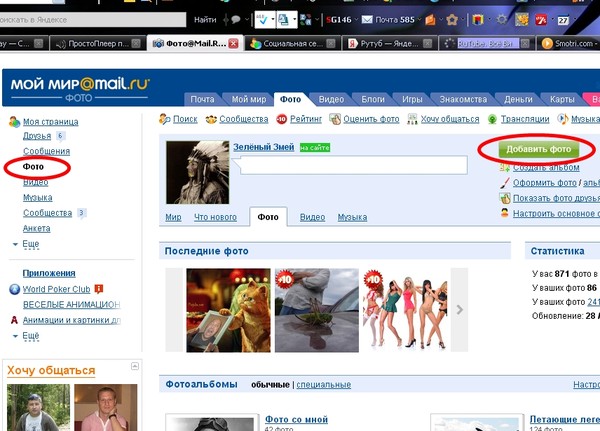Click the gear settings icon in browser toolbar
Screen dimensions: 600x431
tap(502, 19)
